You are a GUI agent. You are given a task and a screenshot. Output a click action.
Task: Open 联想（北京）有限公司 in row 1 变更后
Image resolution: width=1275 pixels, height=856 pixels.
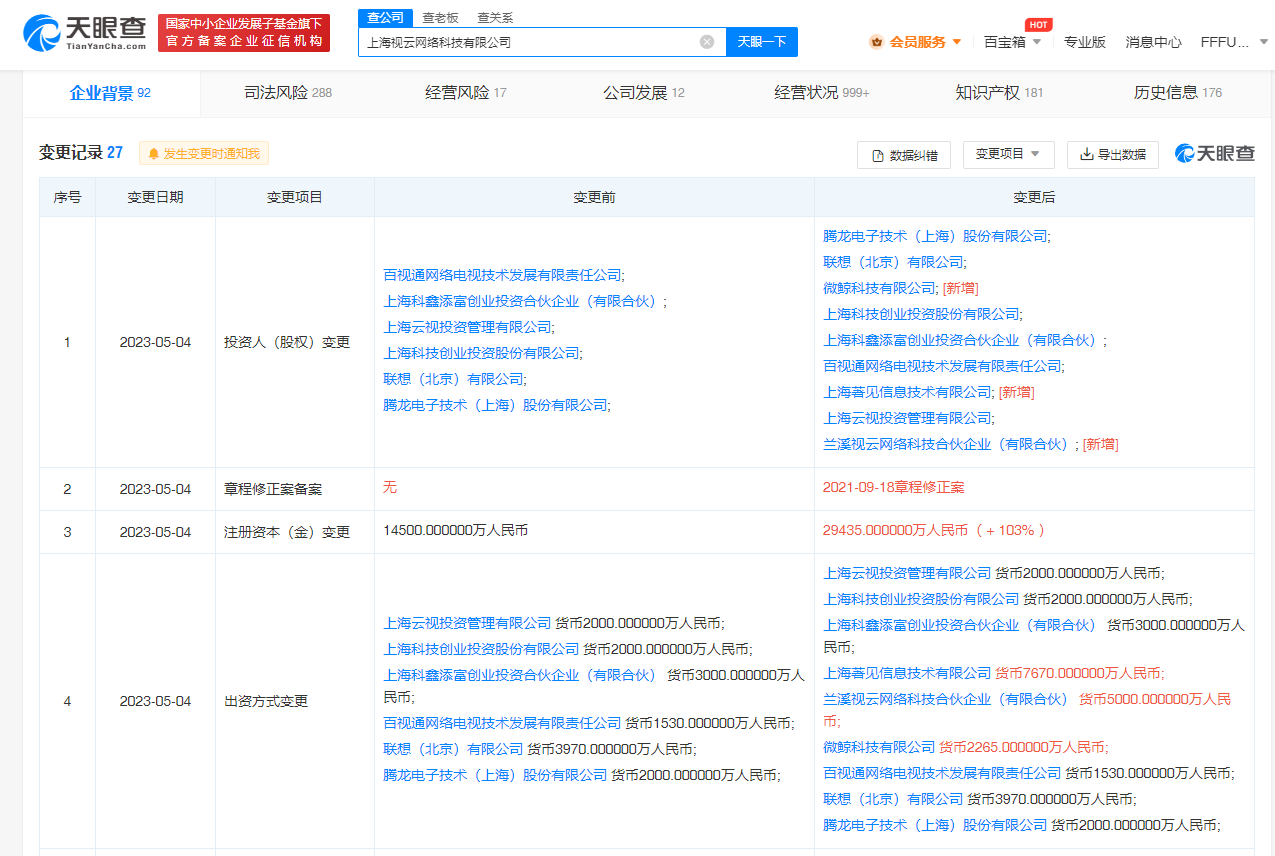coord(893,262)
